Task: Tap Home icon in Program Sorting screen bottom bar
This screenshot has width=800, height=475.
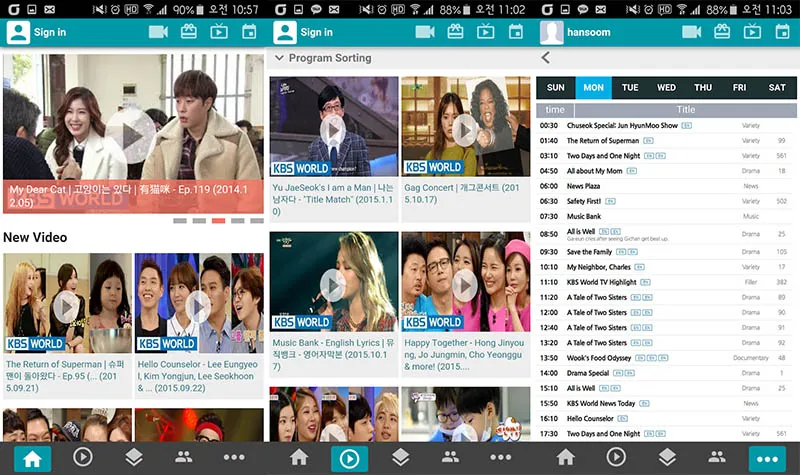Action: pos(299,458)
